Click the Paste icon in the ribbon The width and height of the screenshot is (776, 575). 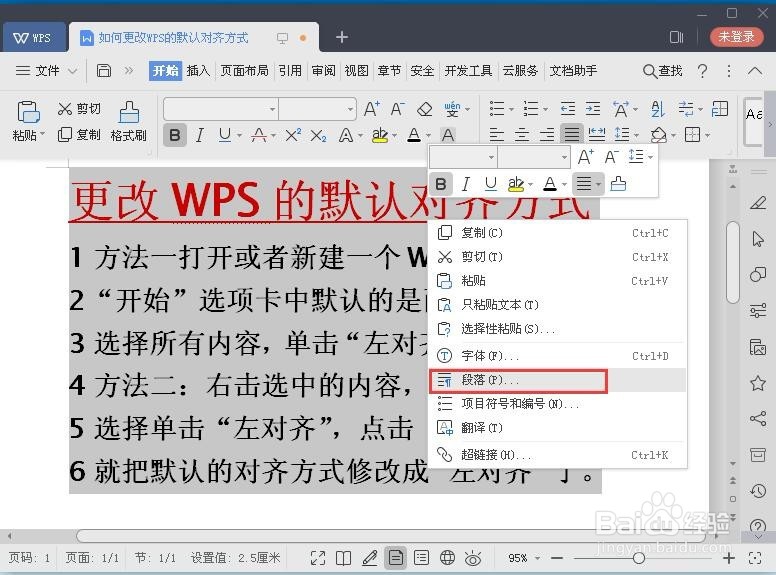pos(28,112)
